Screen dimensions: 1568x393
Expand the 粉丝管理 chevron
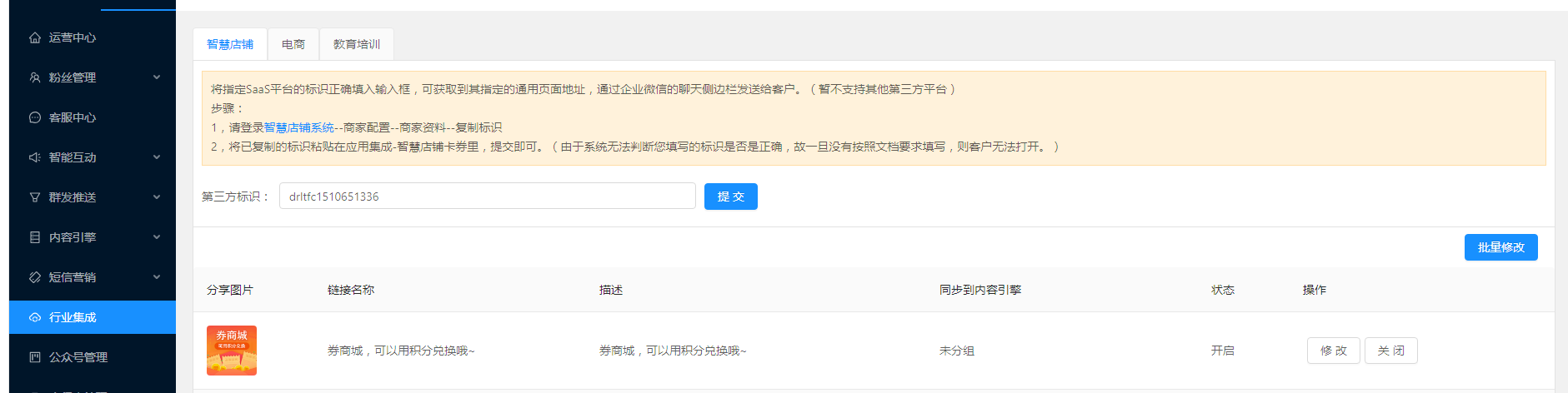(x=157, y=77)
